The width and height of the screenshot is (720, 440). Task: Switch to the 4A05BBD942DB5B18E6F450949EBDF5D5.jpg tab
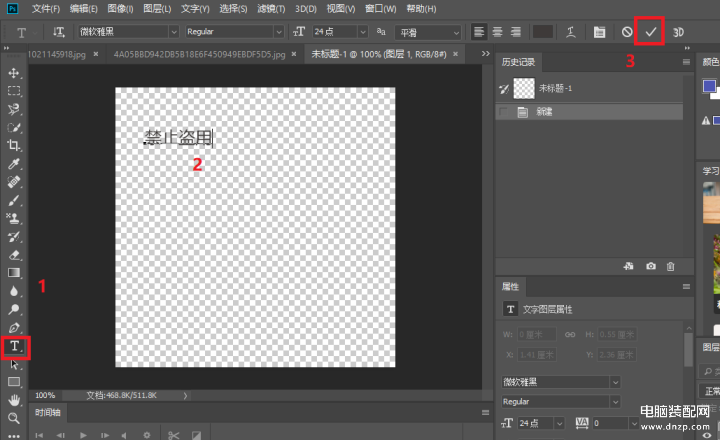tap(199, 54)
